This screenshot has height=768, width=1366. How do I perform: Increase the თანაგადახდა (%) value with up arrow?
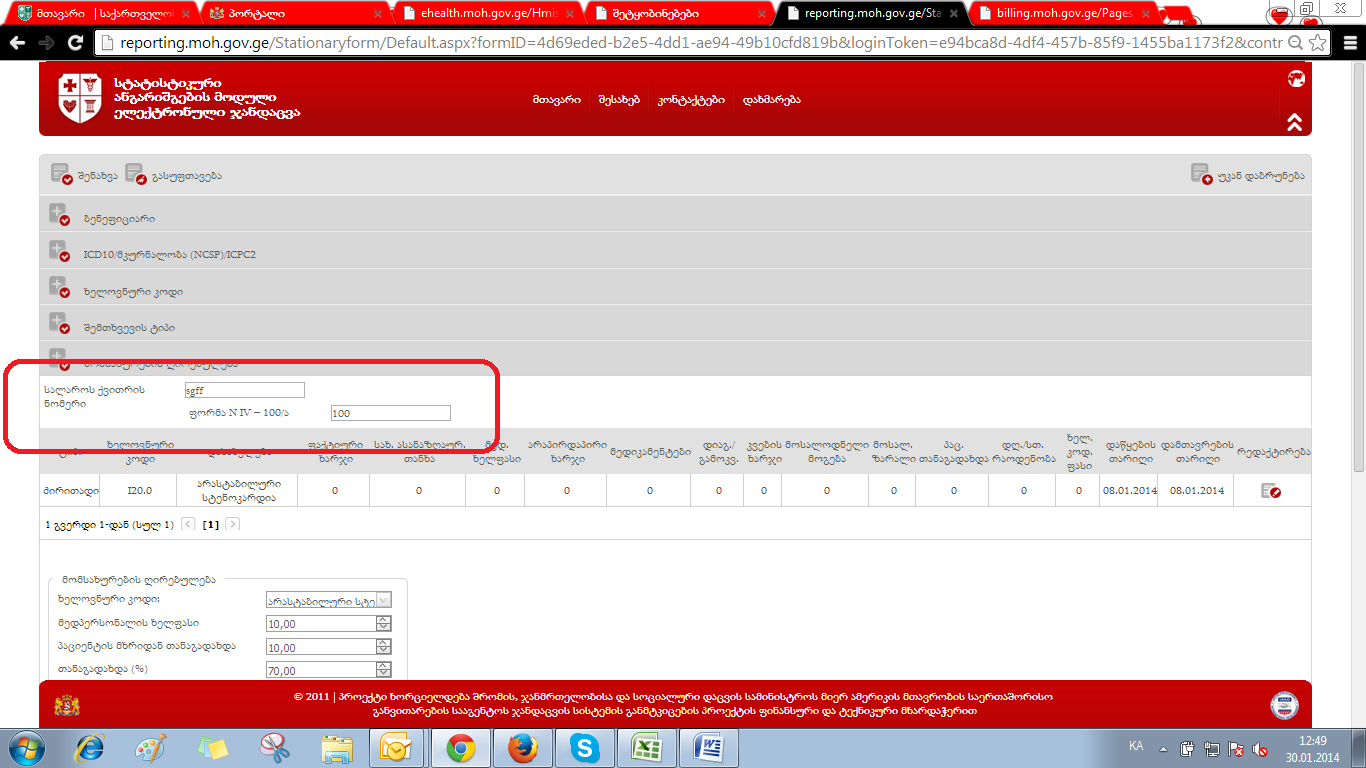pyautogui.click(x=383, y=666)
